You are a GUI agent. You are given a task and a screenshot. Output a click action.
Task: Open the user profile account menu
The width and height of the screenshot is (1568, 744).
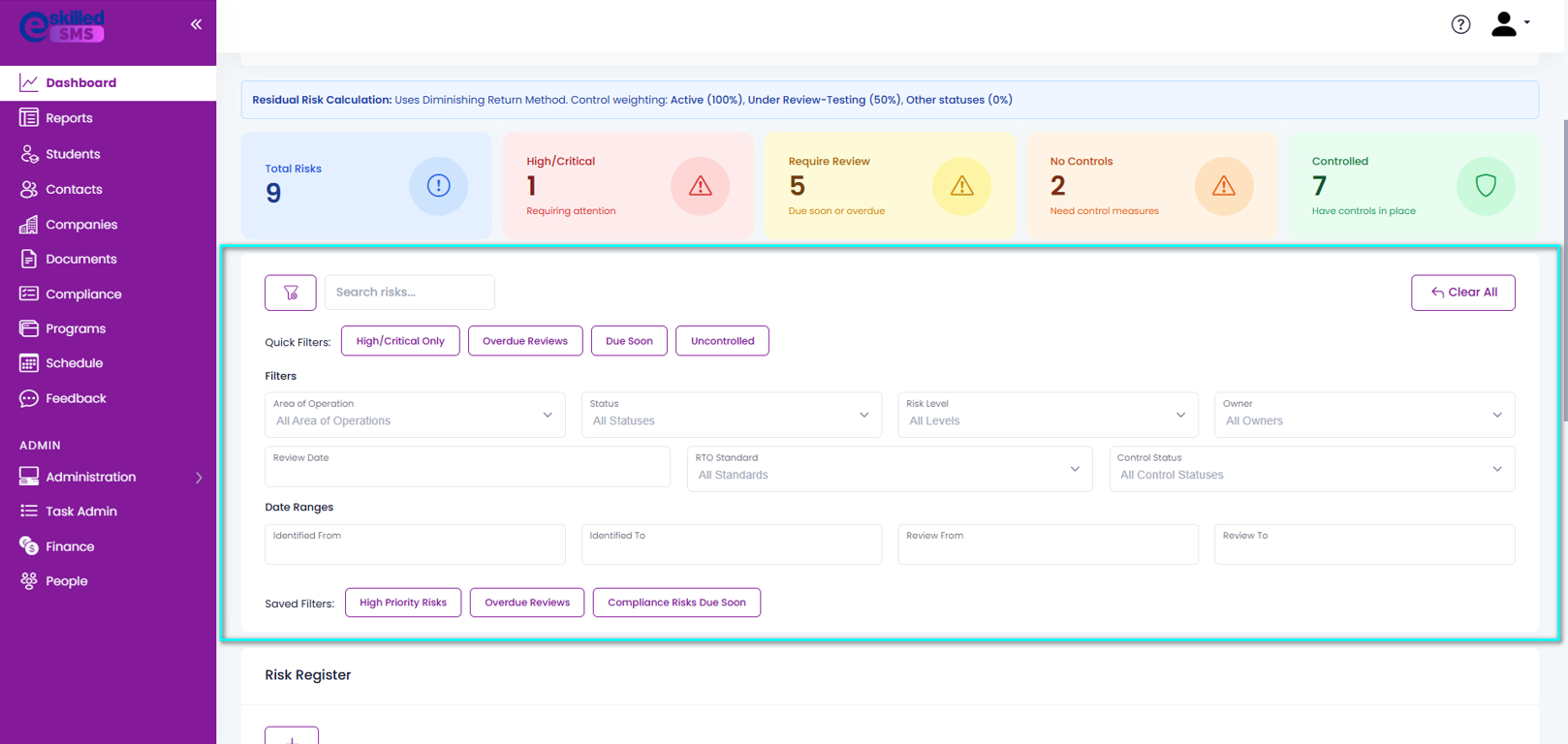click(1509, 24)
